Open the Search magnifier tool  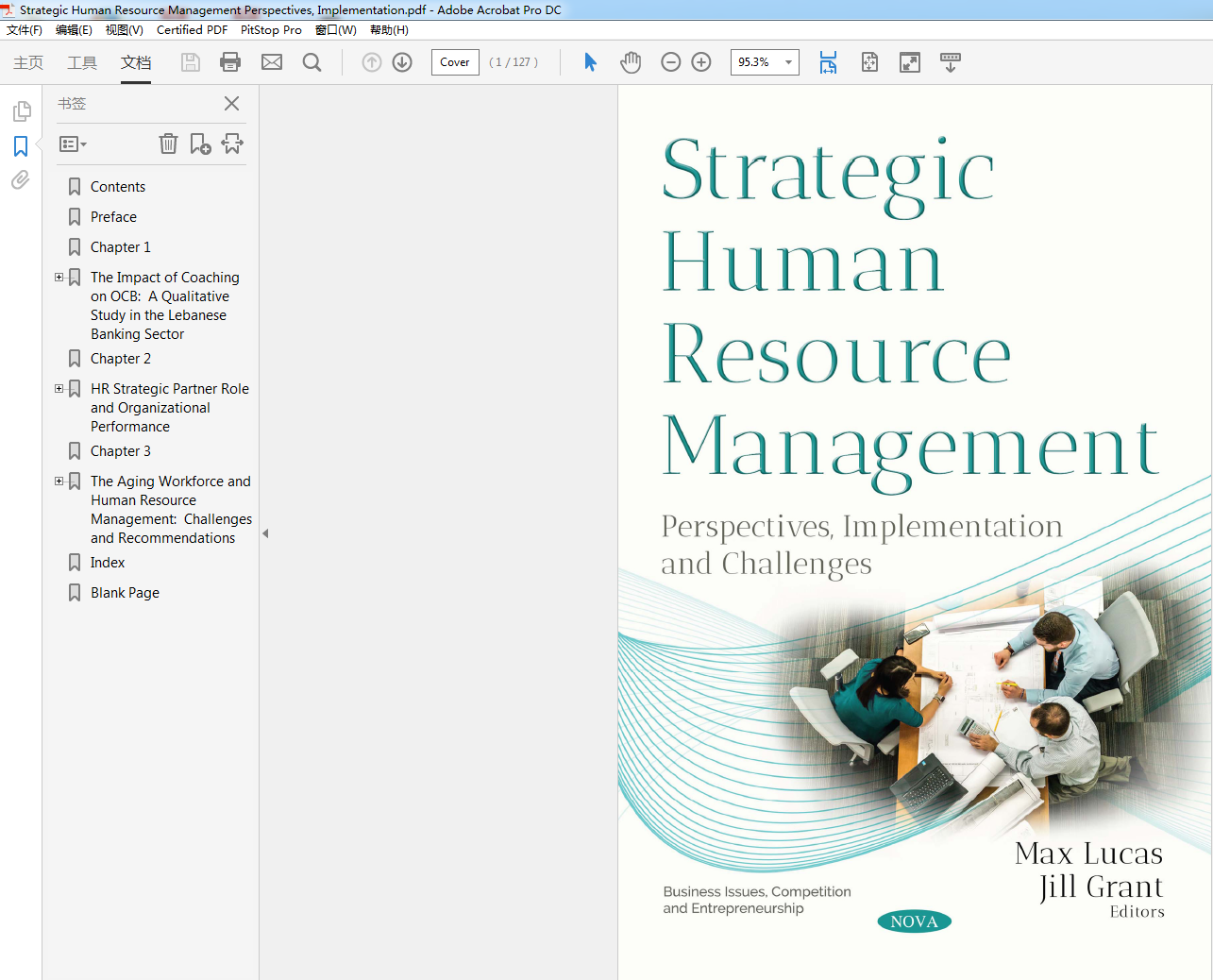click(312, 62)
